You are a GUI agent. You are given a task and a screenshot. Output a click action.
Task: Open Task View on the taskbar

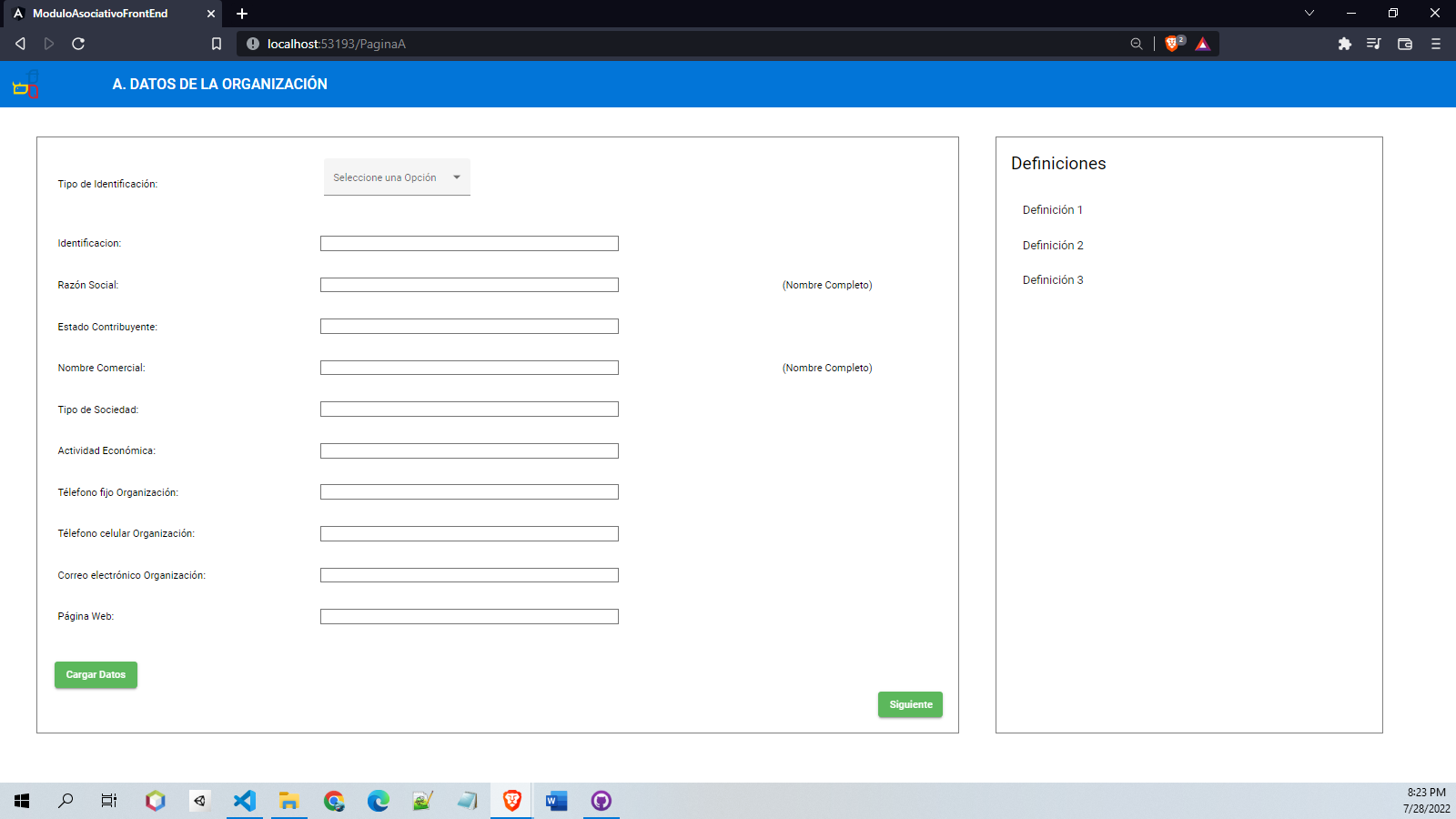(109, 801)
